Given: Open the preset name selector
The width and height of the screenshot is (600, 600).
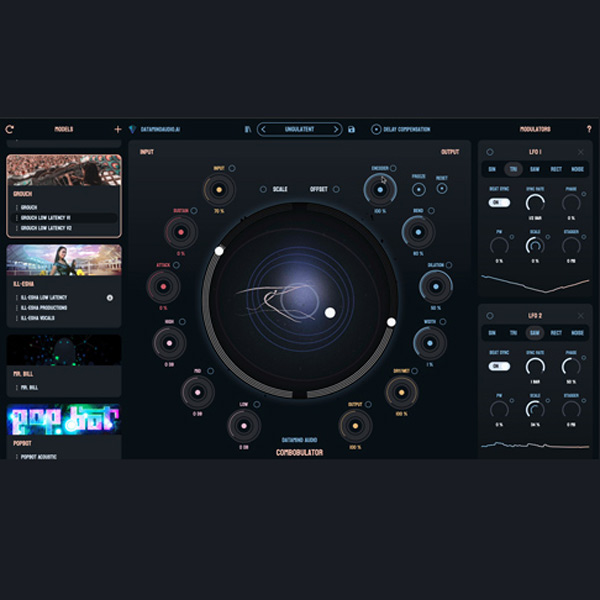Looking at the screenshot, I should coord(300,129).
